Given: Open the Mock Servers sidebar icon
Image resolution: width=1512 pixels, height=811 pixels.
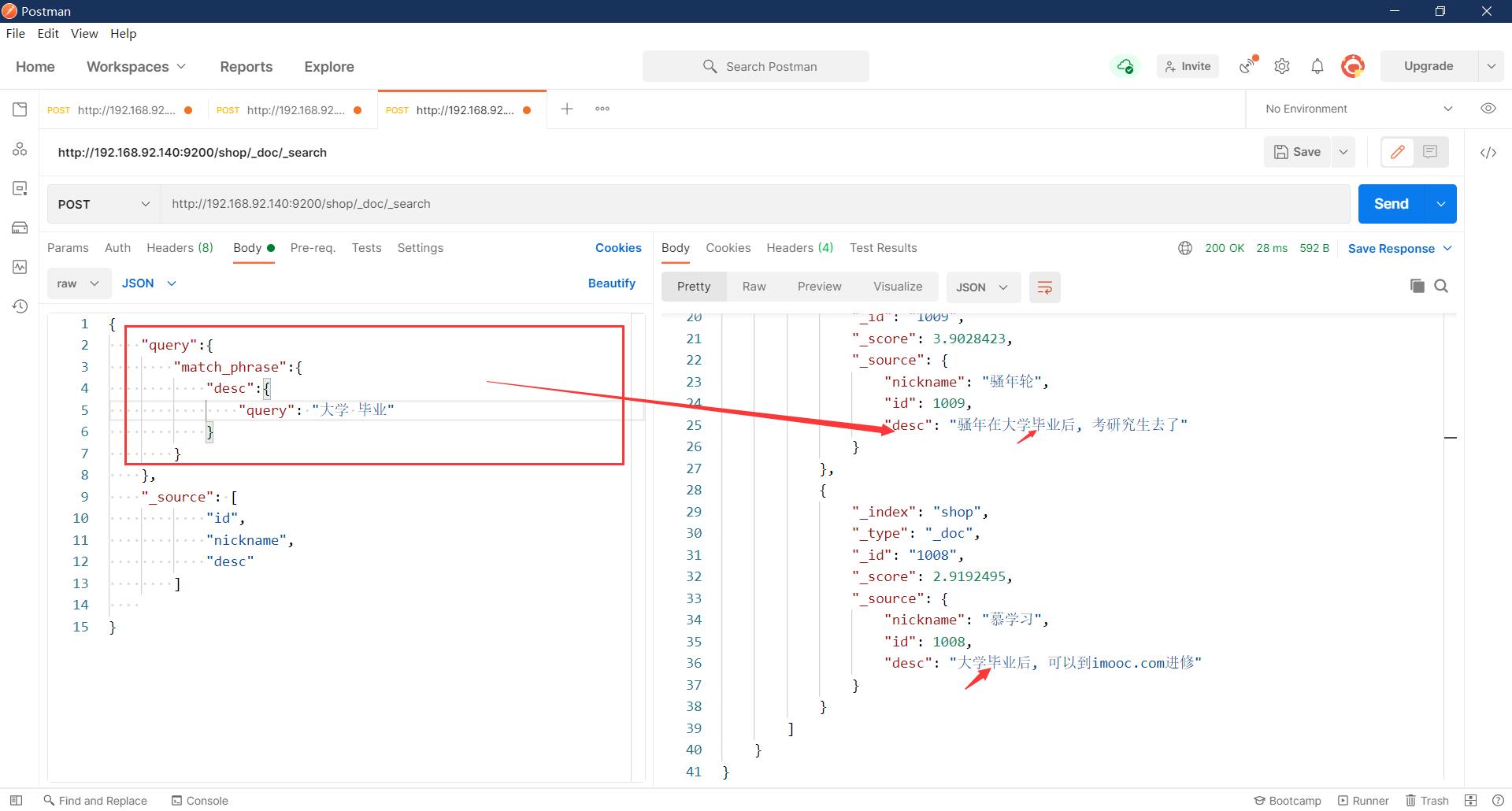Looking at the screenshot, I should (20, 228).
